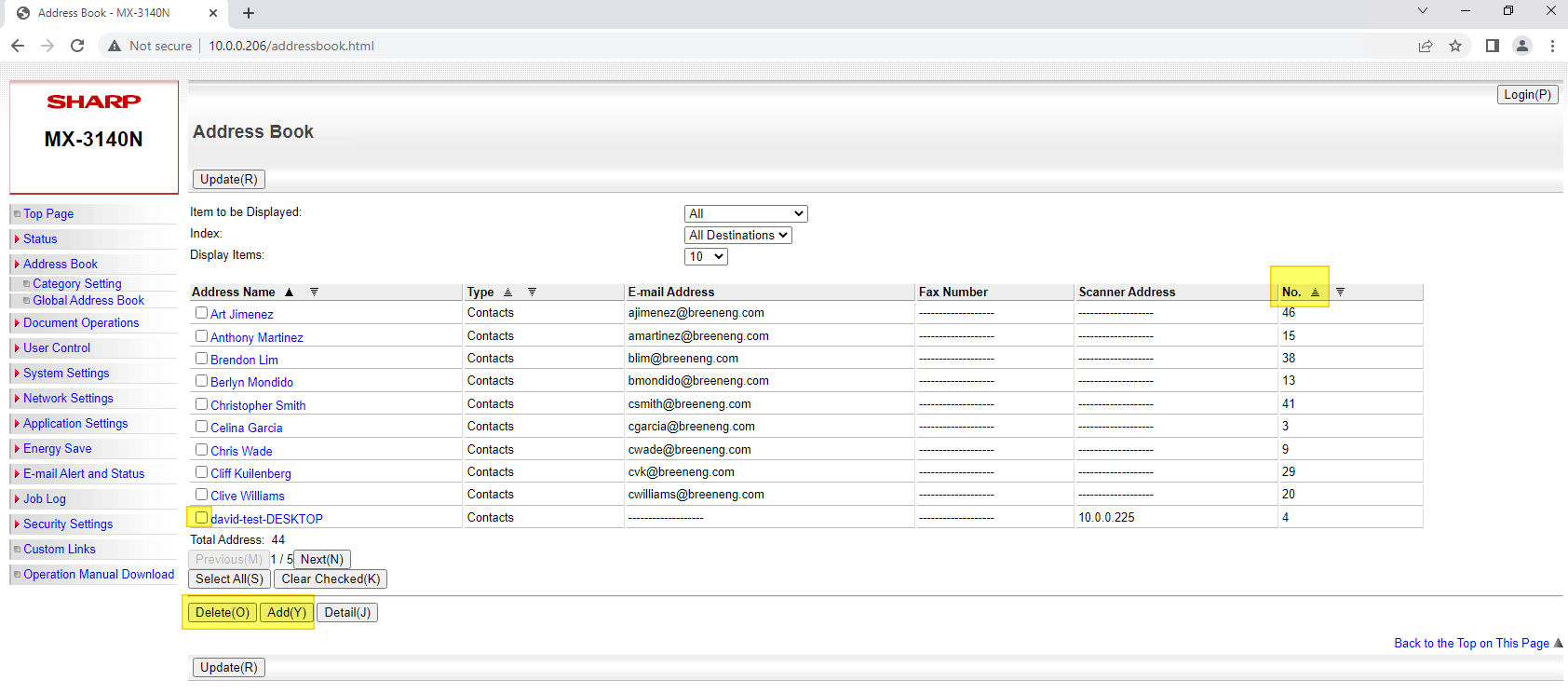This screenshot has height=694, width=1568.
Task: Open the Not secure site info warning
Action: pos(150,46)
